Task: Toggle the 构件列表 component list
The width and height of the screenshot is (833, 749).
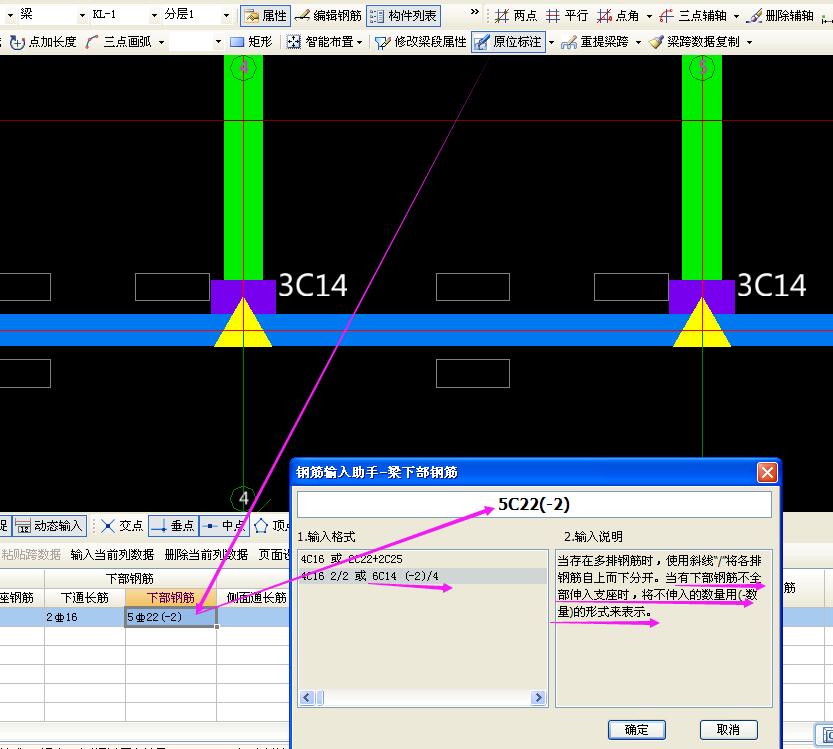Action: click(403, 16)
